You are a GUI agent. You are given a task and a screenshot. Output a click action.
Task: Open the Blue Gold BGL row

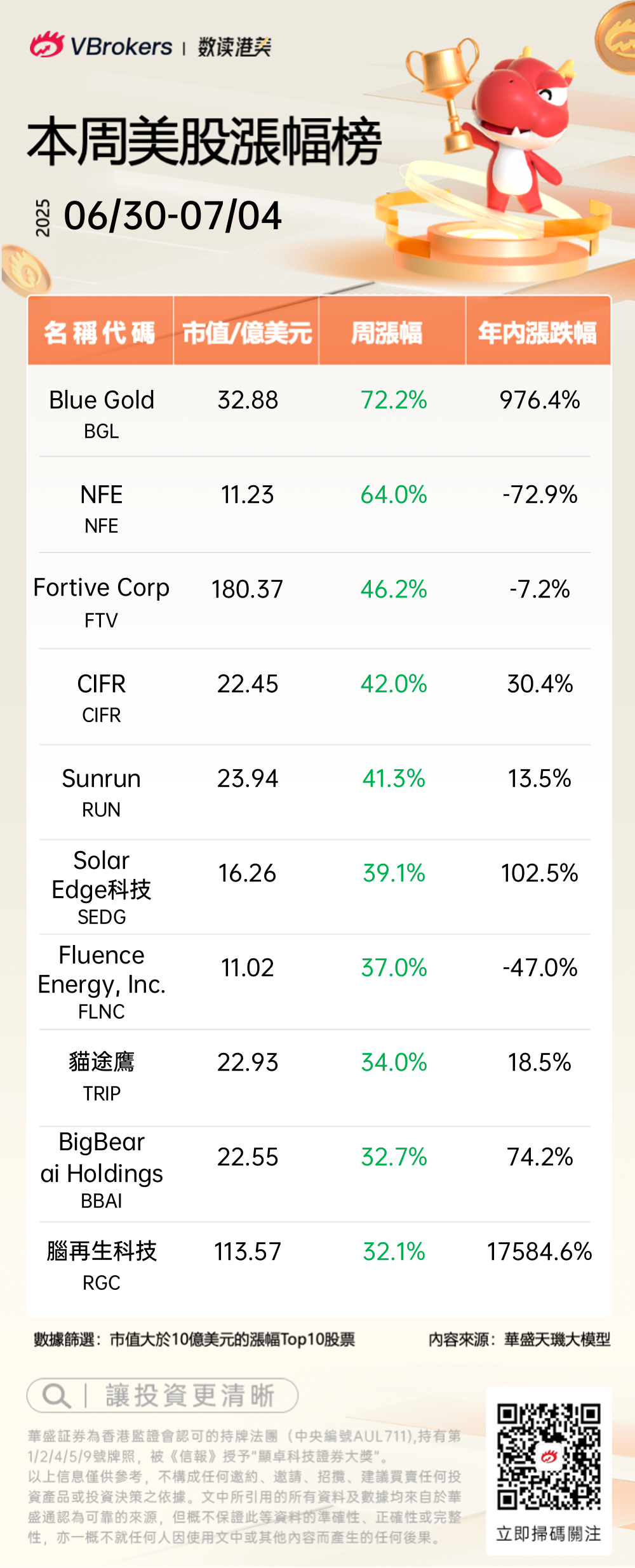[102, 412]
